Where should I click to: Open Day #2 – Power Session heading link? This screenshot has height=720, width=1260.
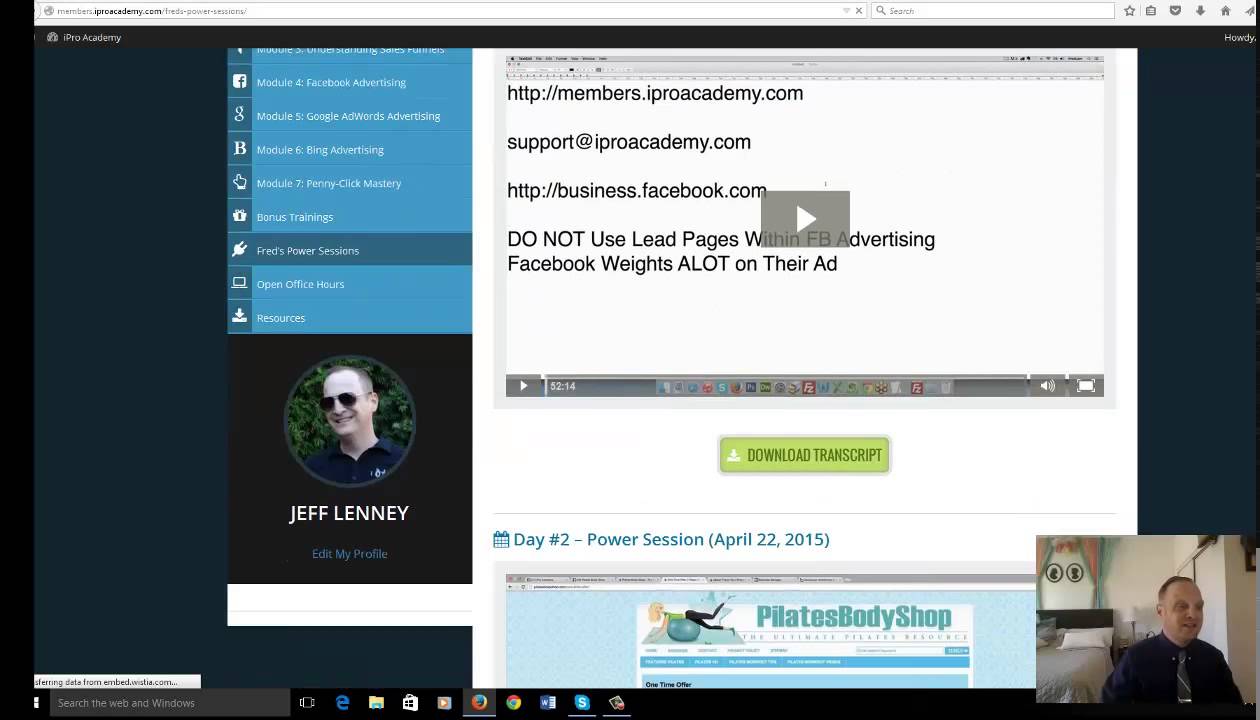[671, 539]
